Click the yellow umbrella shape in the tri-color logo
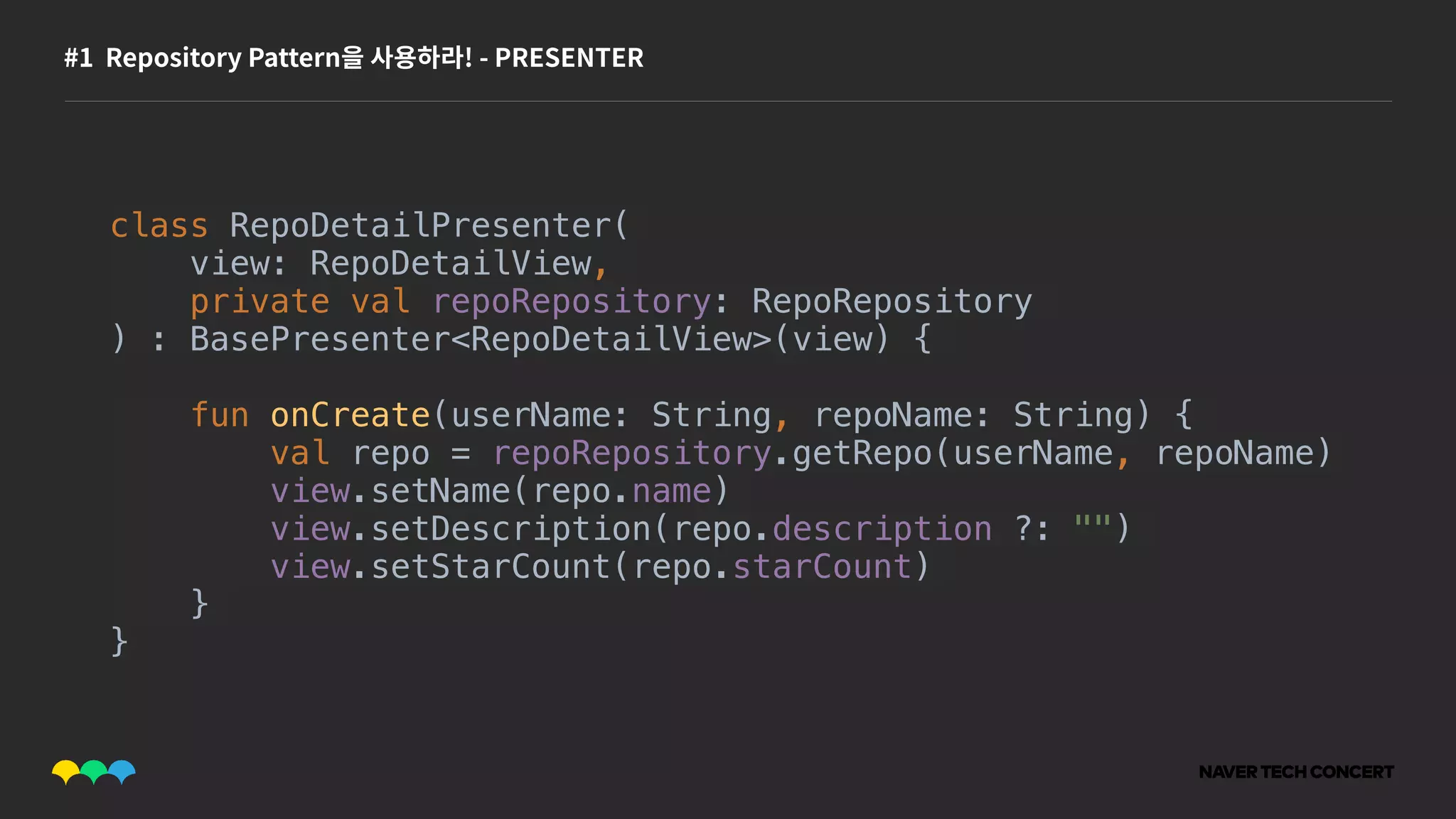This screenshot has height=819, width=1456. point(66,771)
